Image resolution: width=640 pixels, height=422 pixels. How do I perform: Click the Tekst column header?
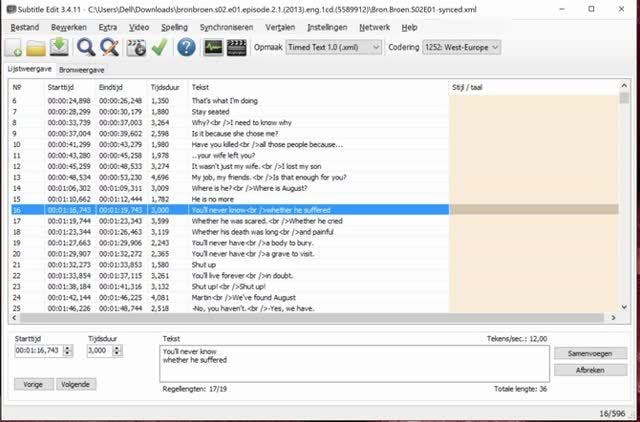(318, 87)
